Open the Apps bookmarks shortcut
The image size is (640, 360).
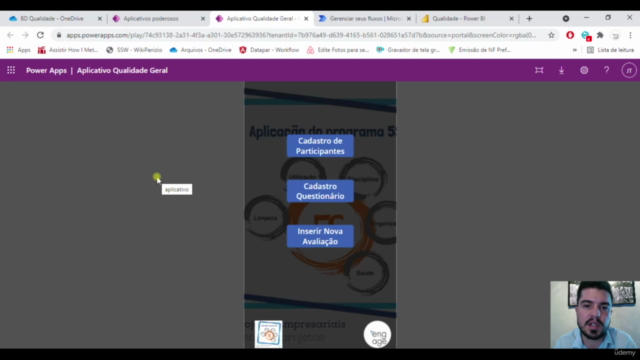point(18,50)
